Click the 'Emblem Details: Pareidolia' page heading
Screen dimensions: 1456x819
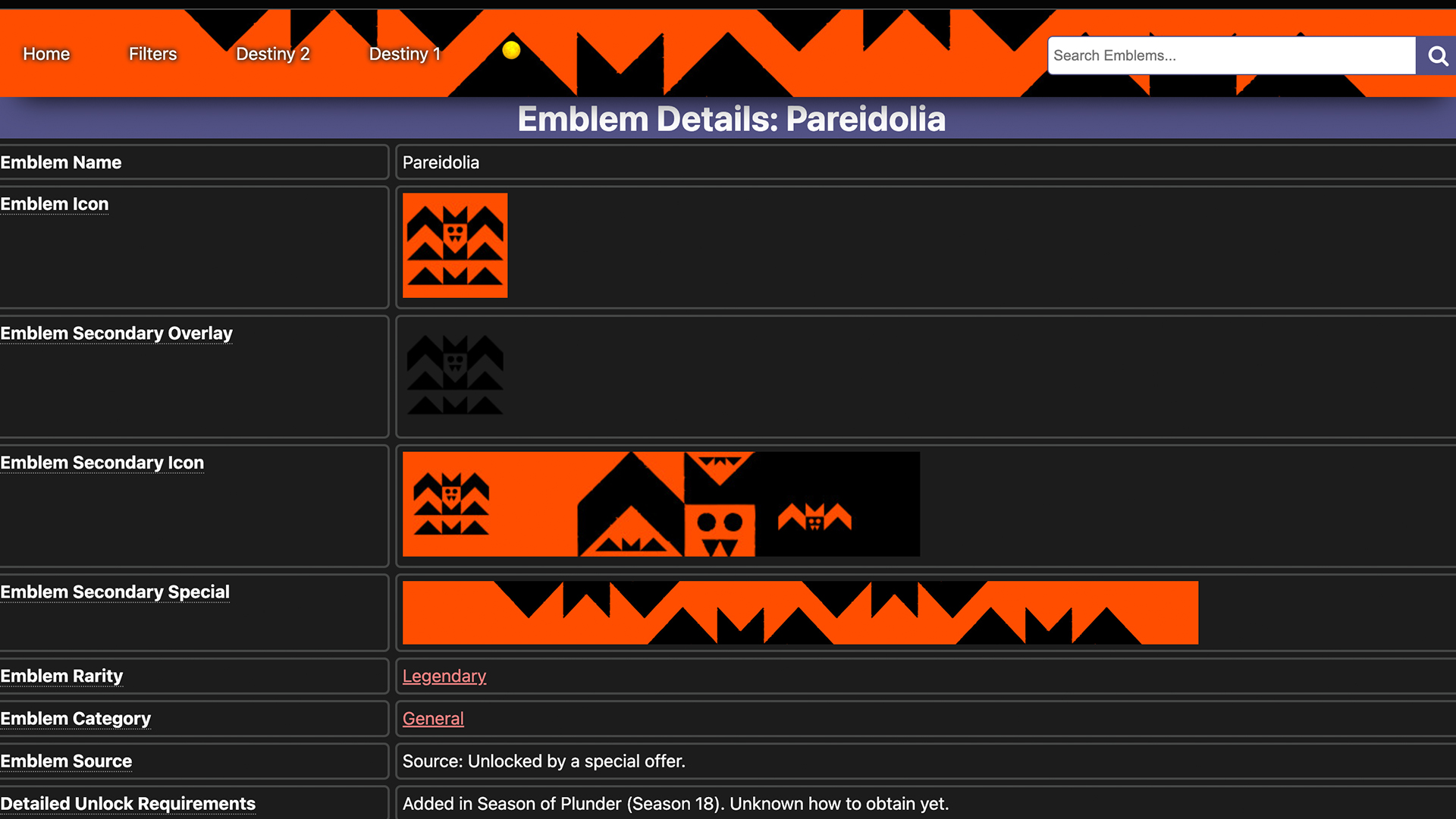(x=731, y=119)
